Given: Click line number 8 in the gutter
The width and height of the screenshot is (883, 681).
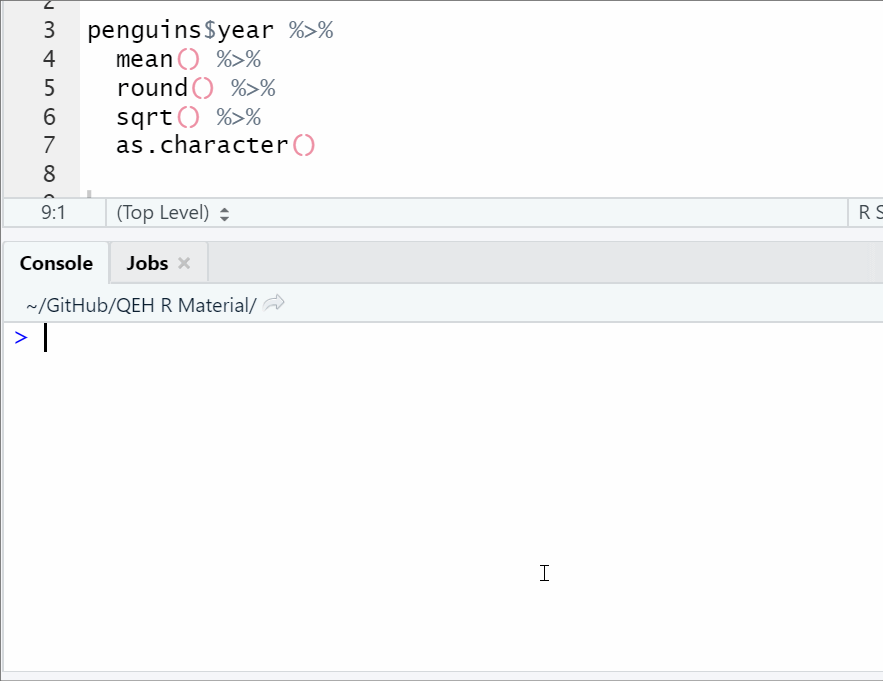Looking at the screenshot, I should pos(49,173).
